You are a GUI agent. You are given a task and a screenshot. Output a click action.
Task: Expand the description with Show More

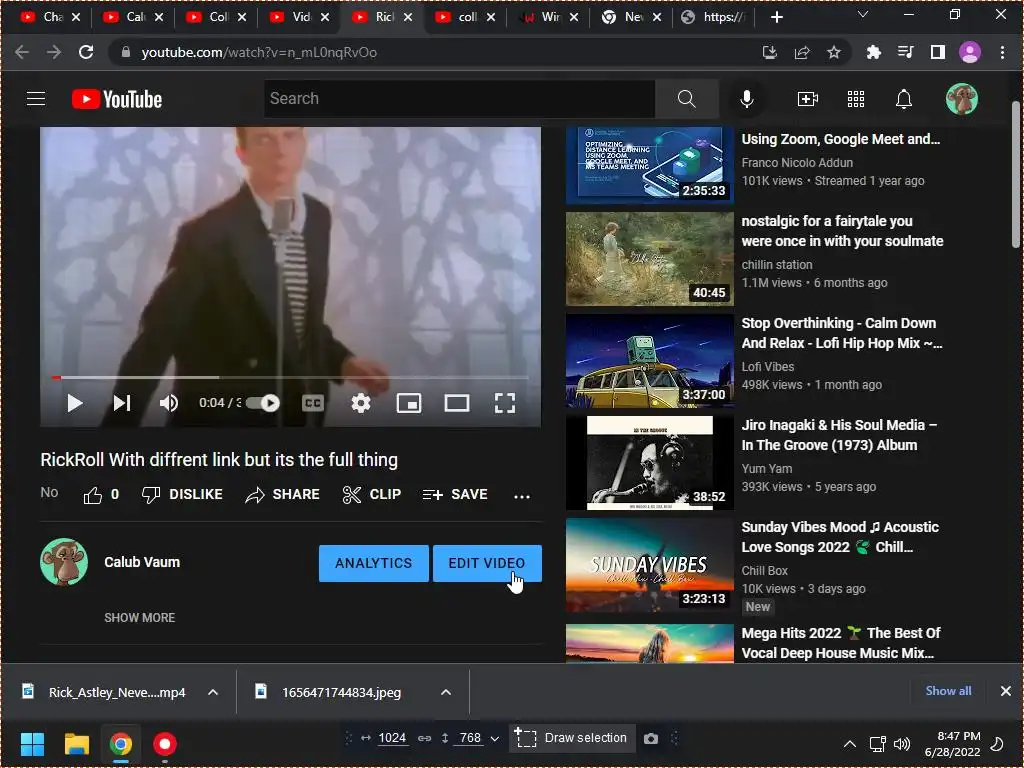[140, 617]
